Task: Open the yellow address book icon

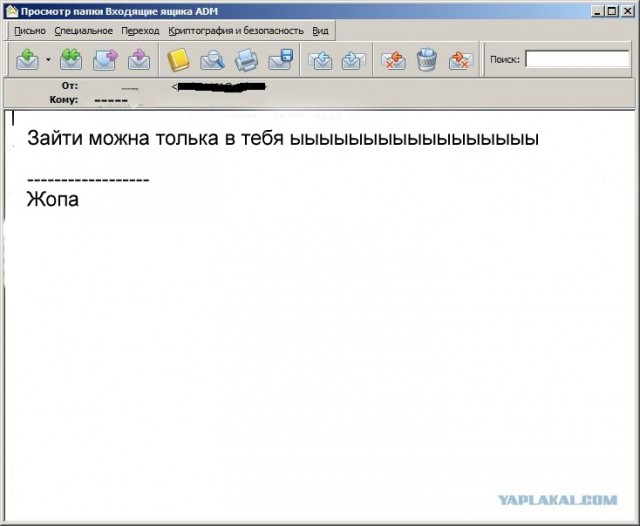Action: pos(178,60)
